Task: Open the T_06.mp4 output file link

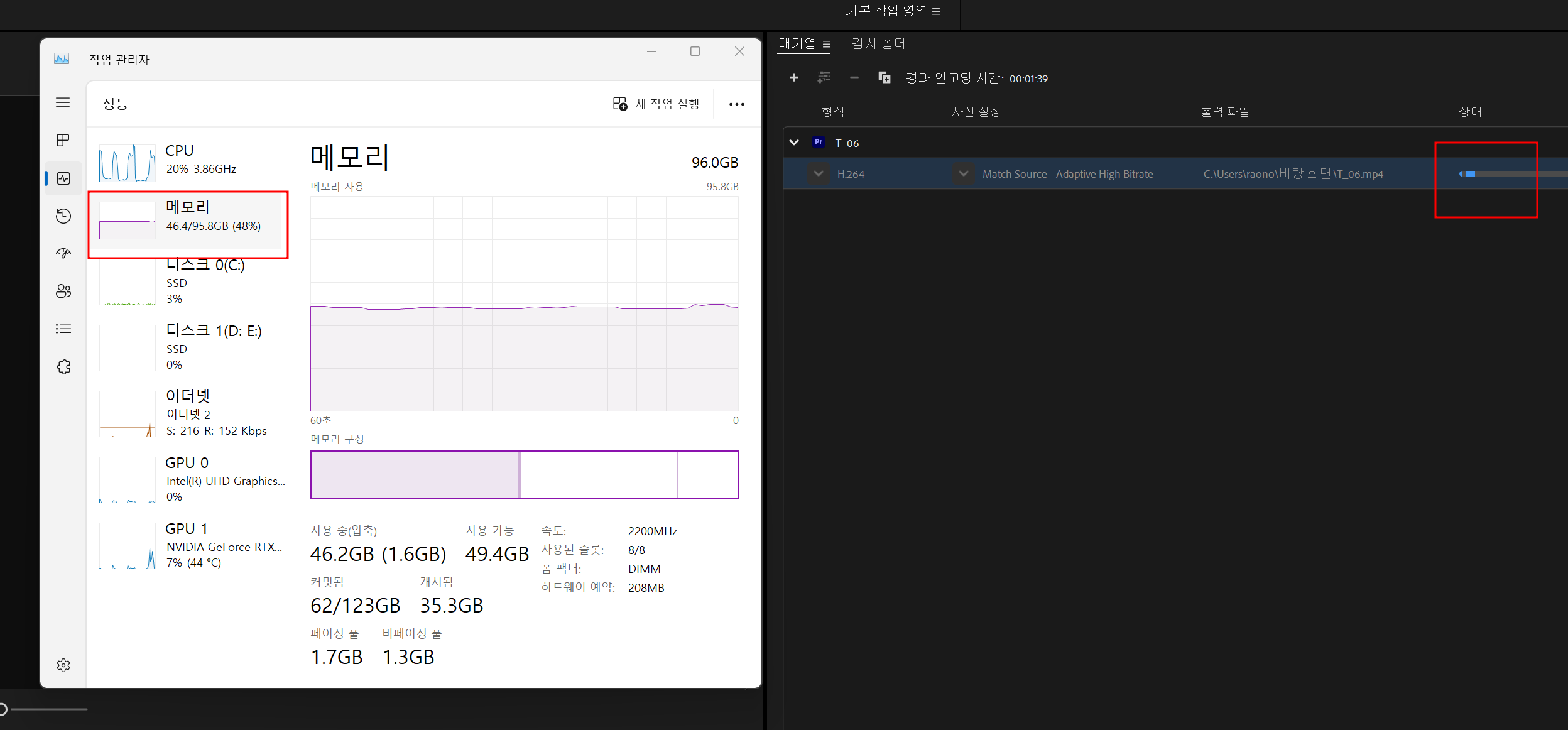Action: pos(1292,173)
